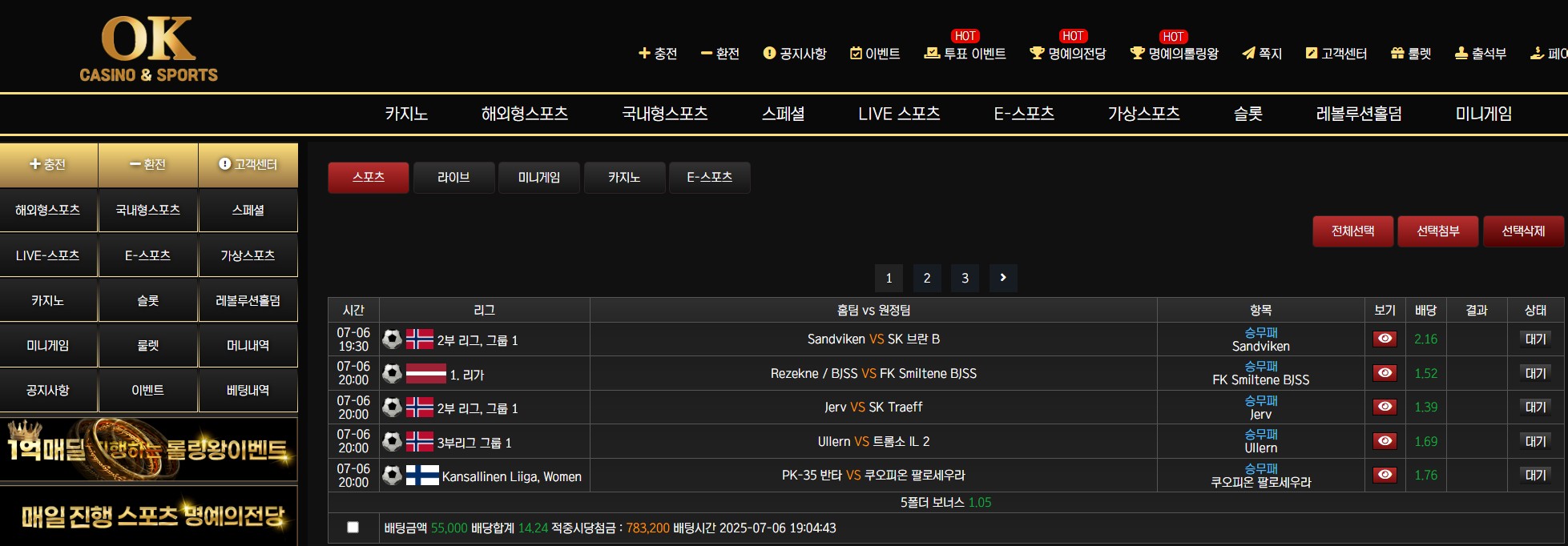Viewport: 1568px width, 546px height.
Task: Check the bet slip checkbox
Action: (353, 527)
